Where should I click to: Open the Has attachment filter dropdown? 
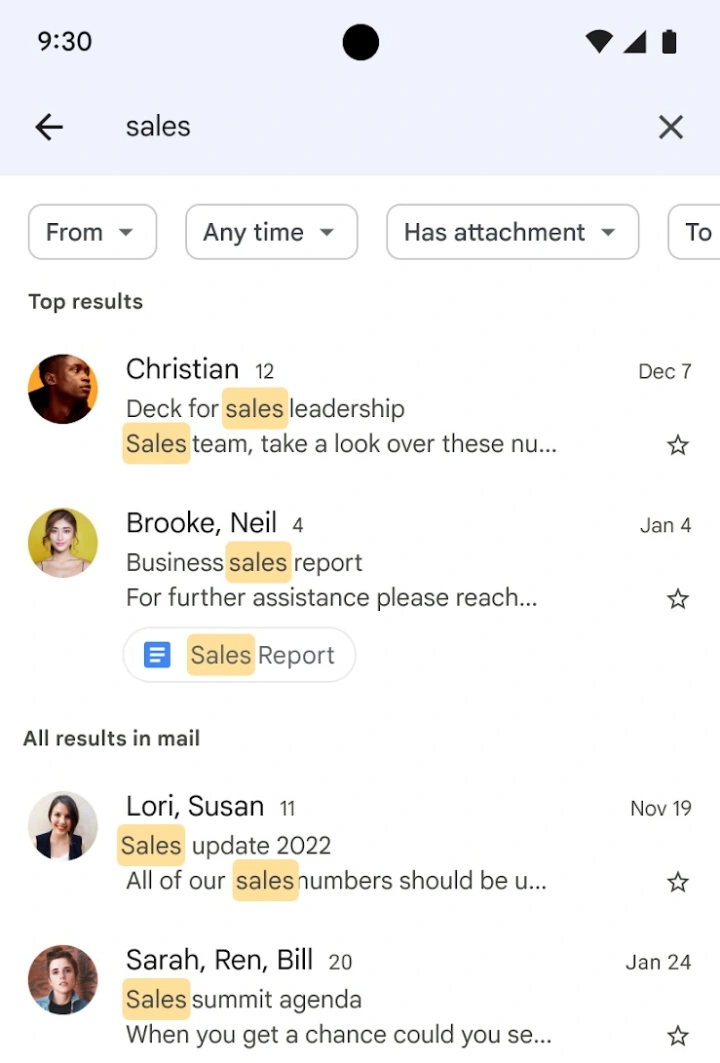[512, 232]
